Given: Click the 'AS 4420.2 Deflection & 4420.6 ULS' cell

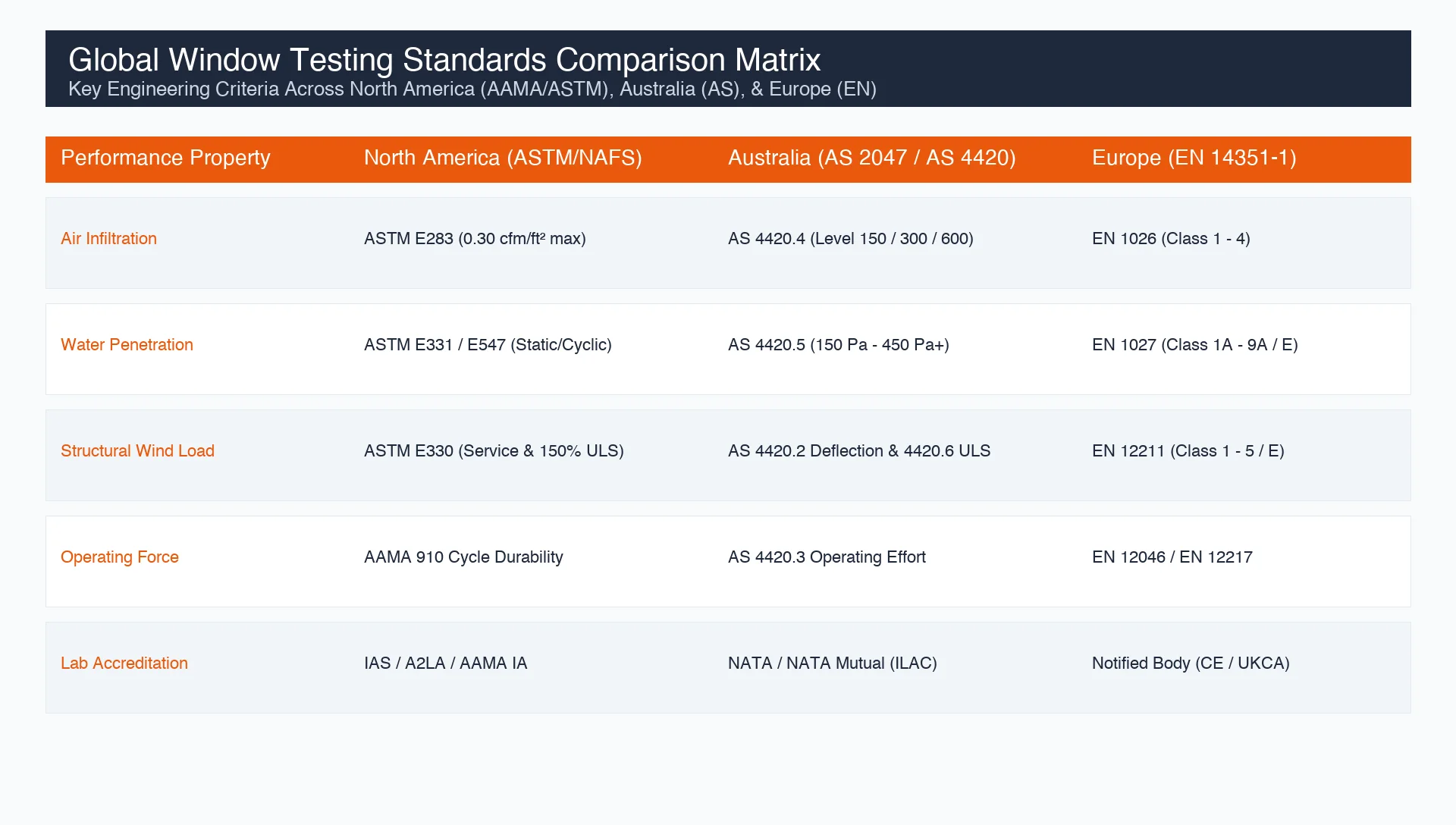Looking at the screenshot, I should pyautogui.click(x=859, y=451).
